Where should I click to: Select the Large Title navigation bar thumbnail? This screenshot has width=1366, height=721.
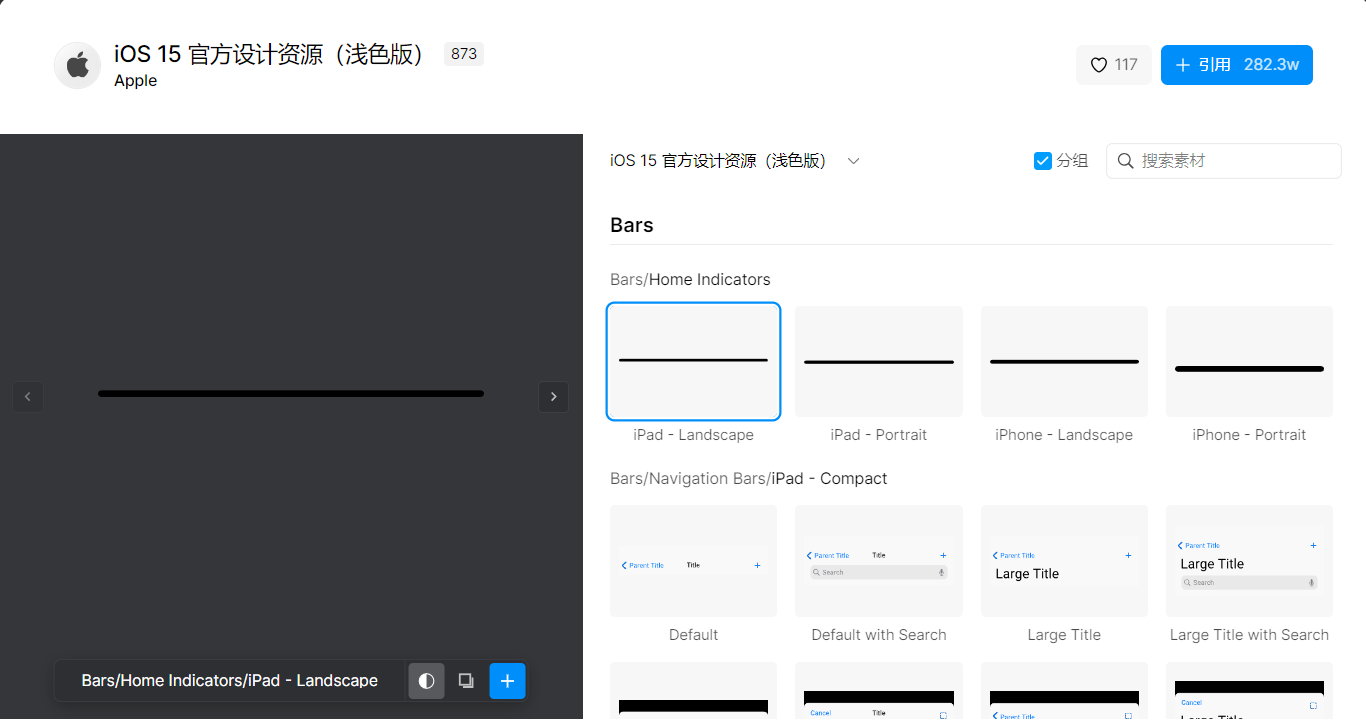coord(1064,561)
